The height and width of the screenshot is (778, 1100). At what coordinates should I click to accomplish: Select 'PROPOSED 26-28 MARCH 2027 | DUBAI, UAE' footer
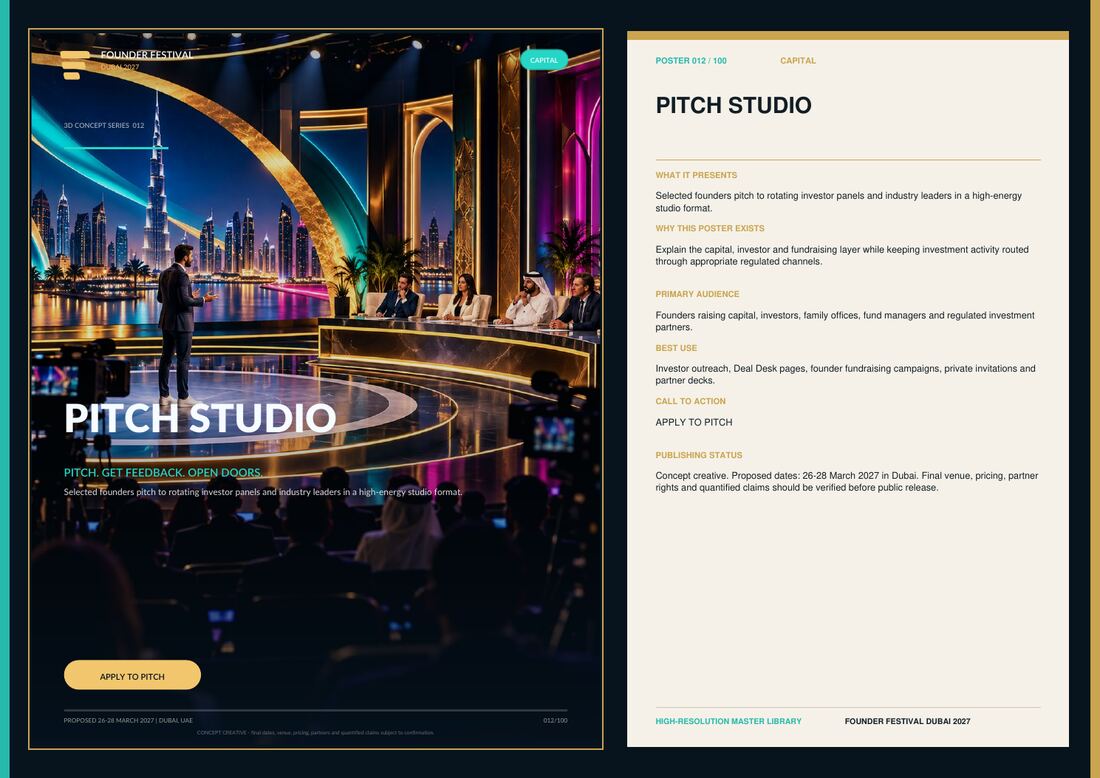(x=128, y=720)
